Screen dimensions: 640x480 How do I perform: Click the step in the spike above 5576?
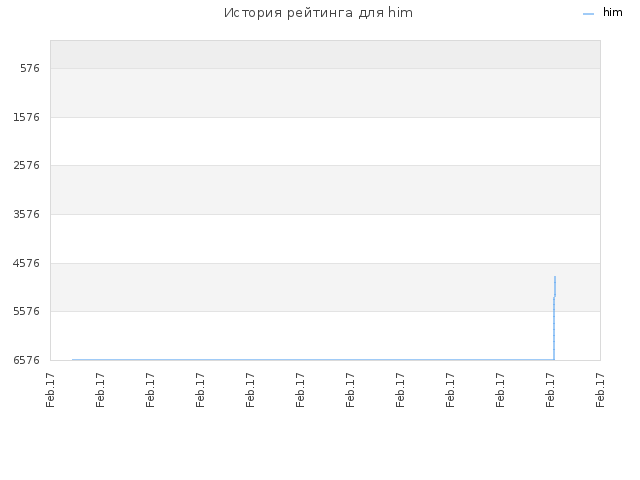pyautogui.click(x=554, y=297)
